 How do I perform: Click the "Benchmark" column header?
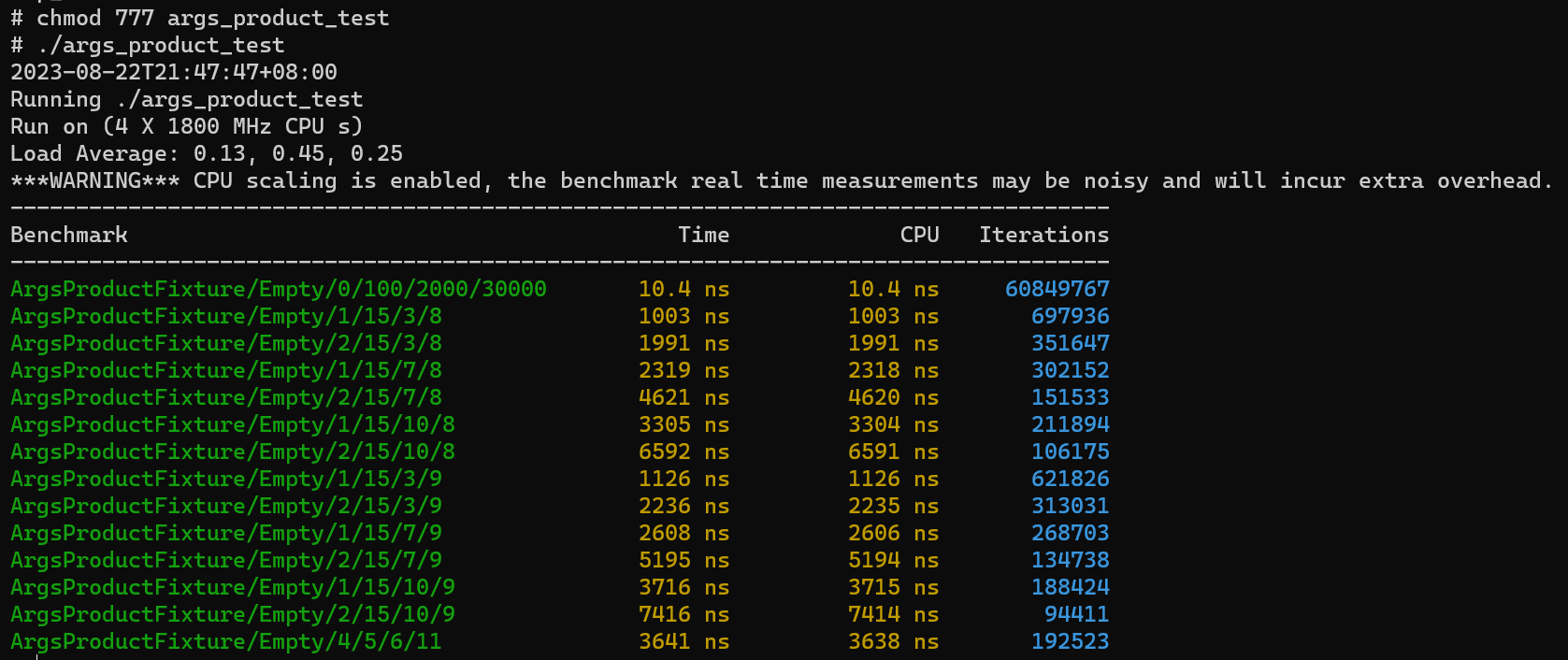[69, 235]
